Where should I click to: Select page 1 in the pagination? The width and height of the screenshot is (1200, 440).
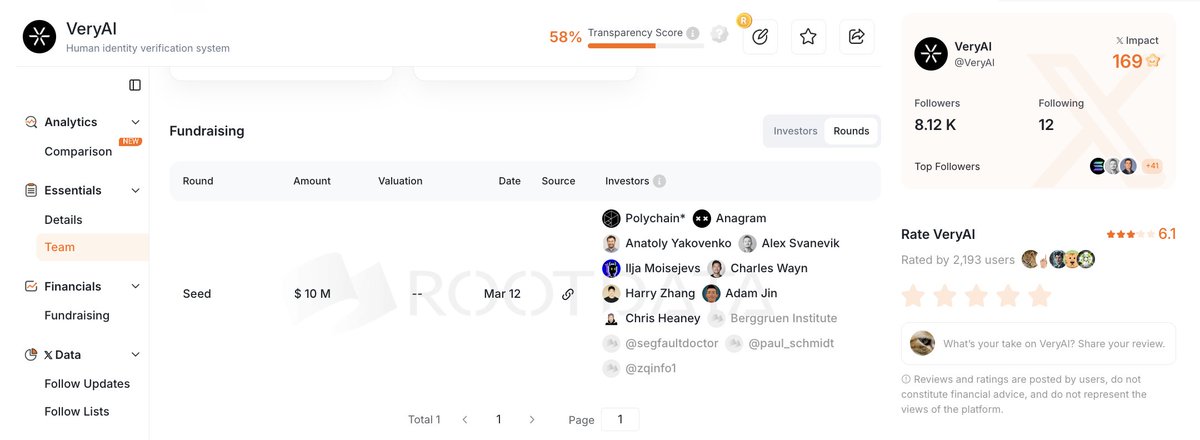498,419
